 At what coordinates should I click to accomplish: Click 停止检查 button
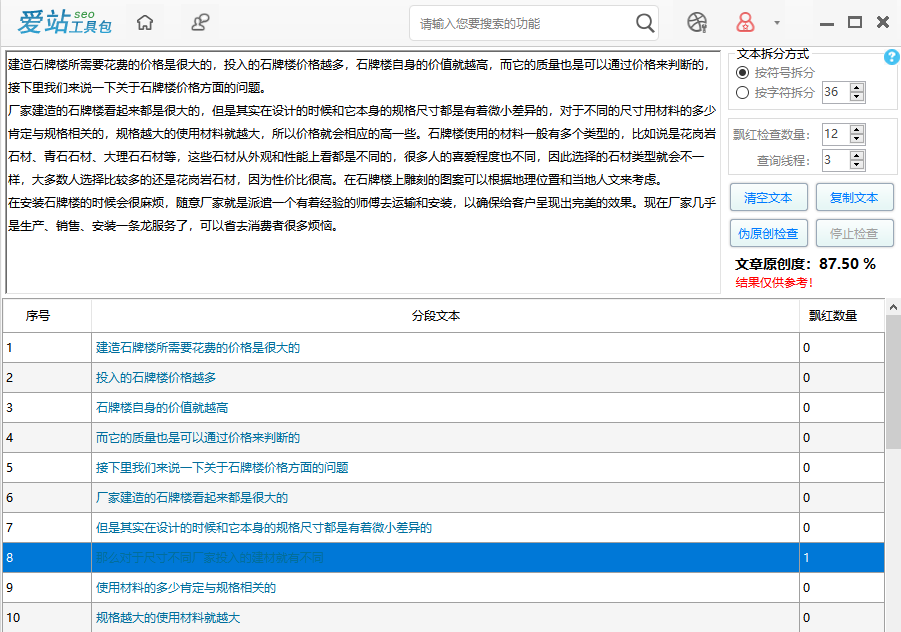tap(854, 233)
